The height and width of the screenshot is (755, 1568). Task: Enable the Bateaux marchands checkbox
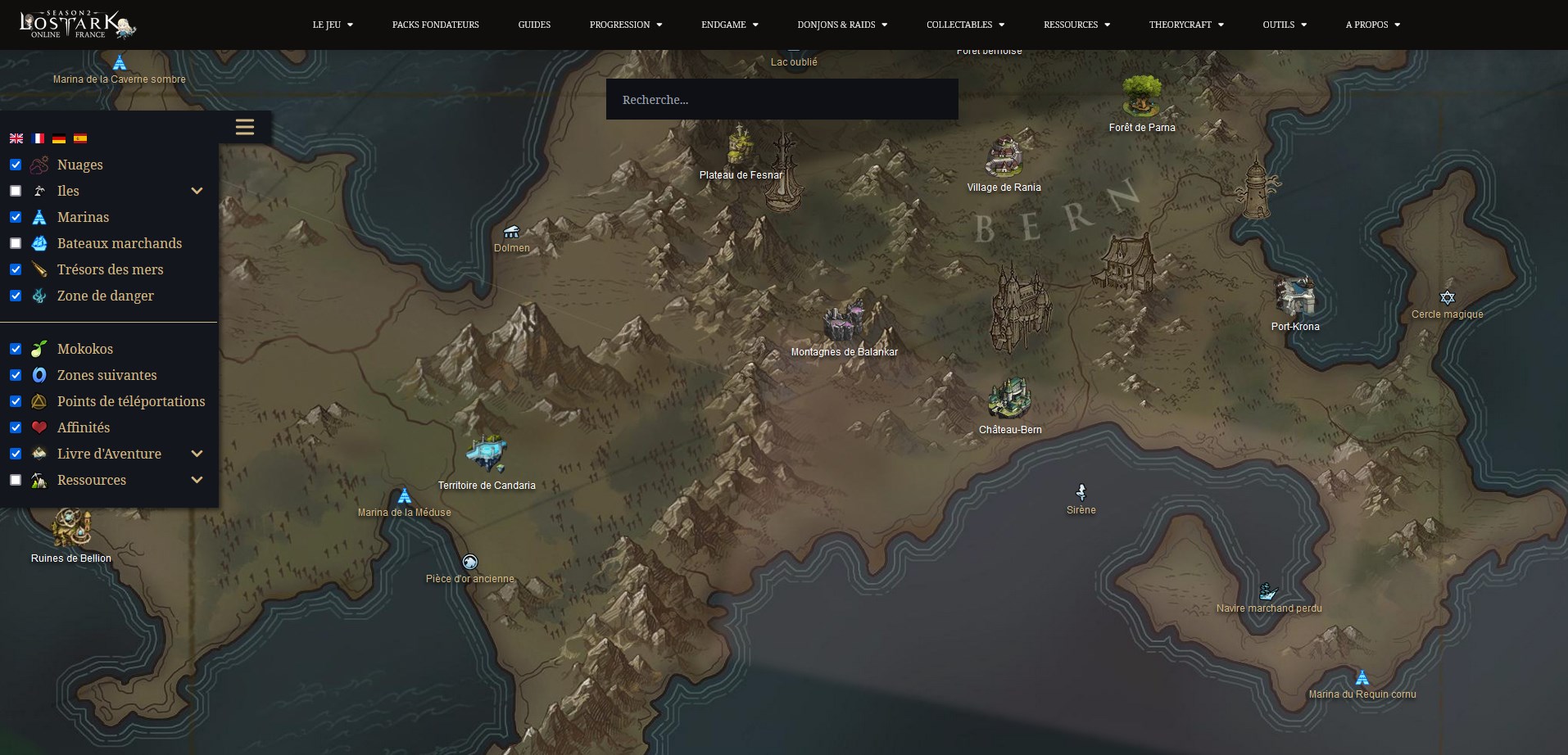15,243
